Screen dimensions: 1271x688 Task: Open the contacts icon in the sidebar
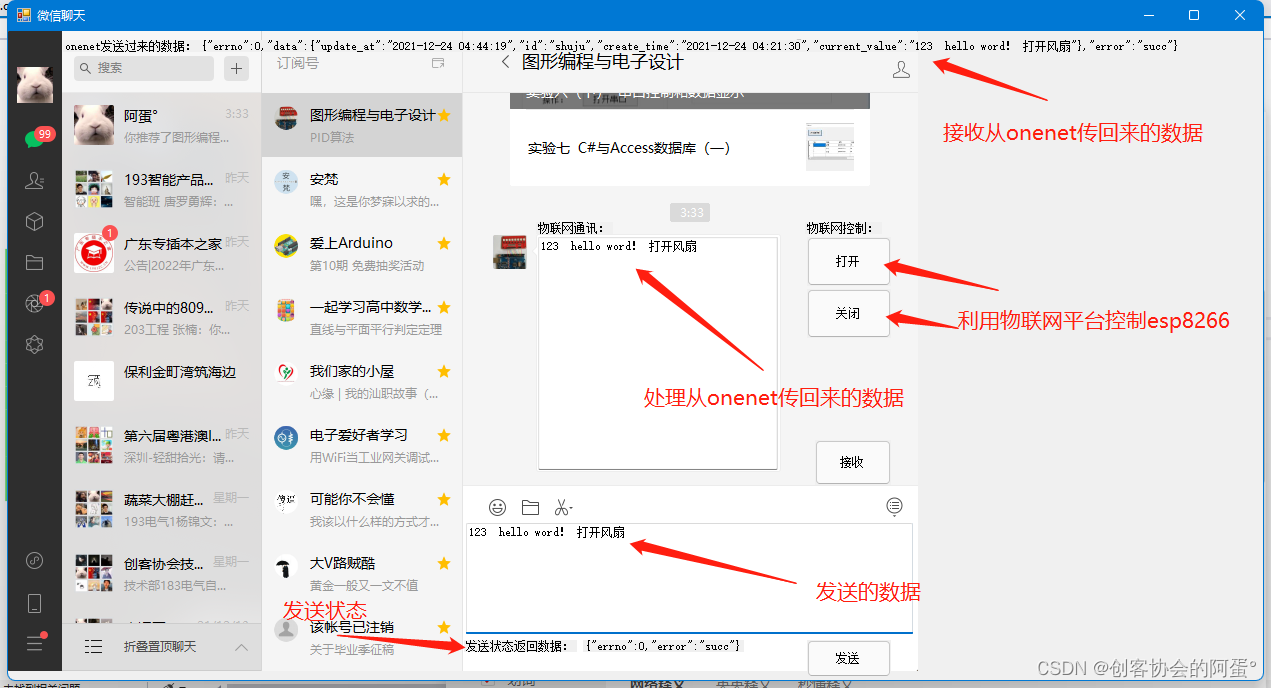(x=35, y=180)
